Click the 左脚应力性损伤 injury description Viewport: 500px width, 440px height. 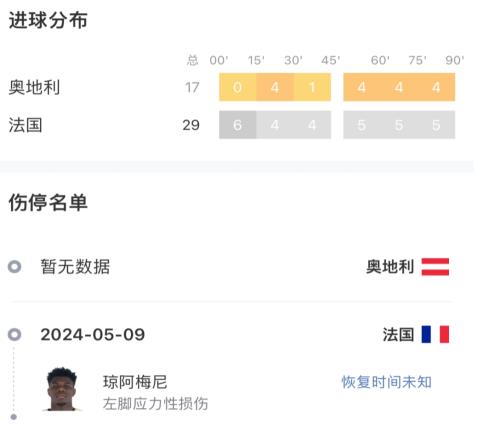click(x=155, y=403)
